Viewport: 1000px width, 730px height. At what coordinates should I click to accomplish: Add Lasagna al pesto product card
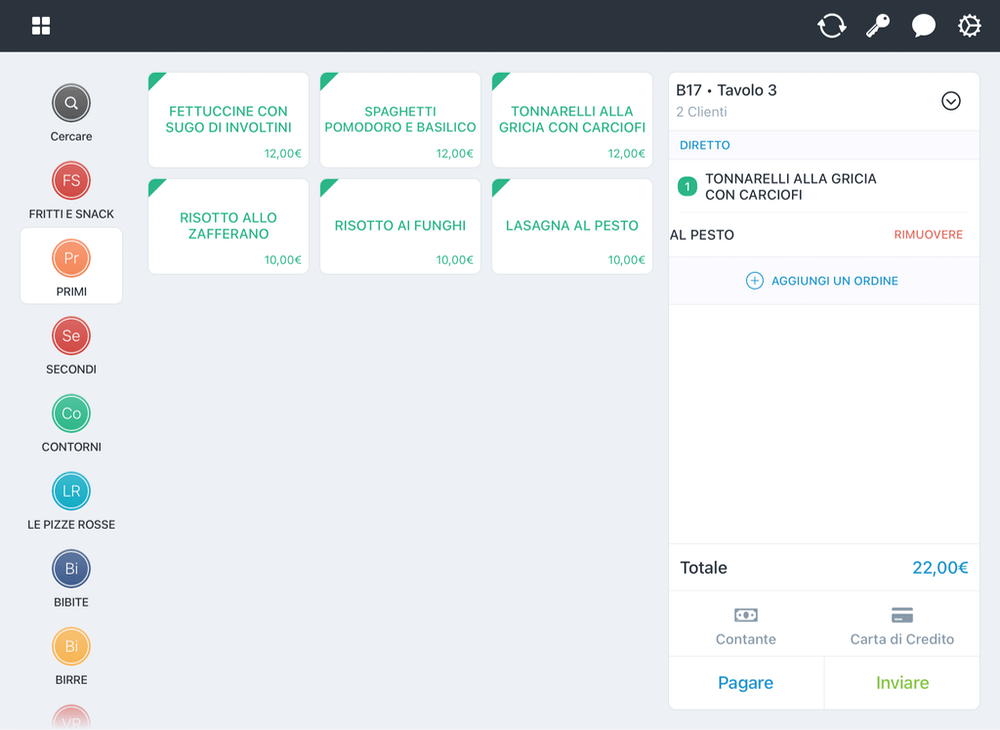(572, 226)
